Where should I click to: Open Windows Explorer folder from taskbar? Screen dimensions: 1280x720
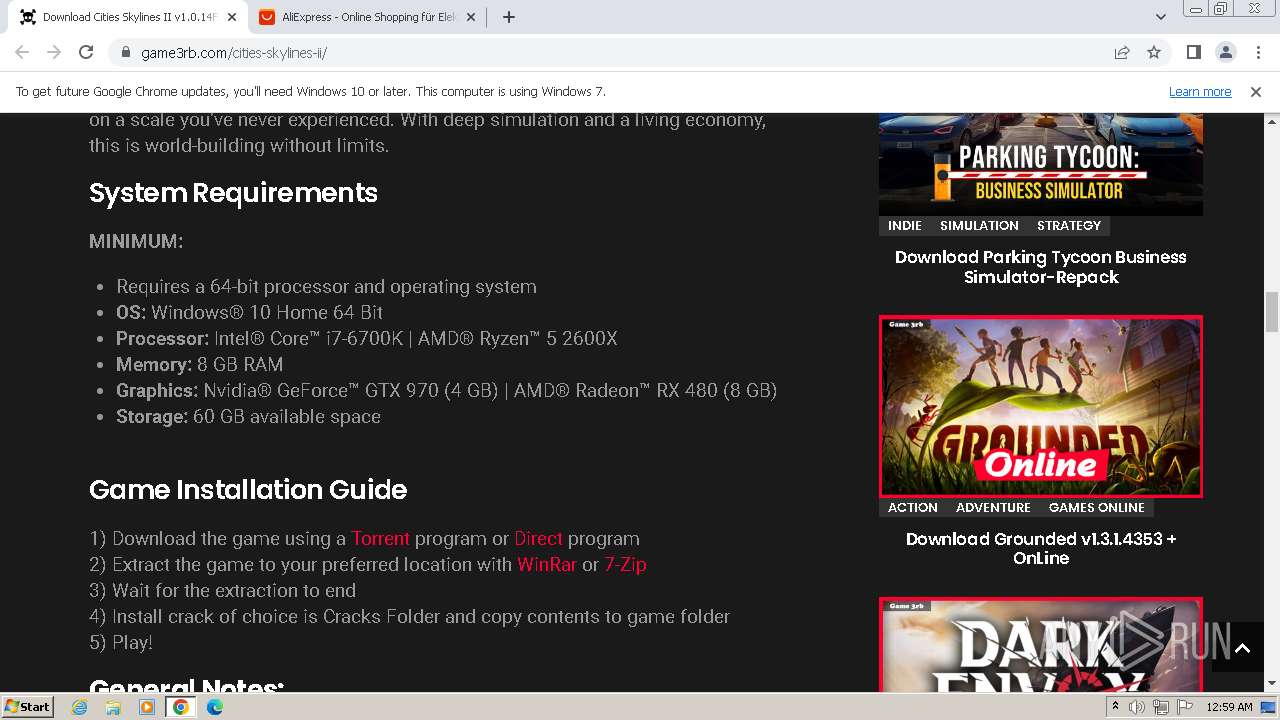point(113,707)
